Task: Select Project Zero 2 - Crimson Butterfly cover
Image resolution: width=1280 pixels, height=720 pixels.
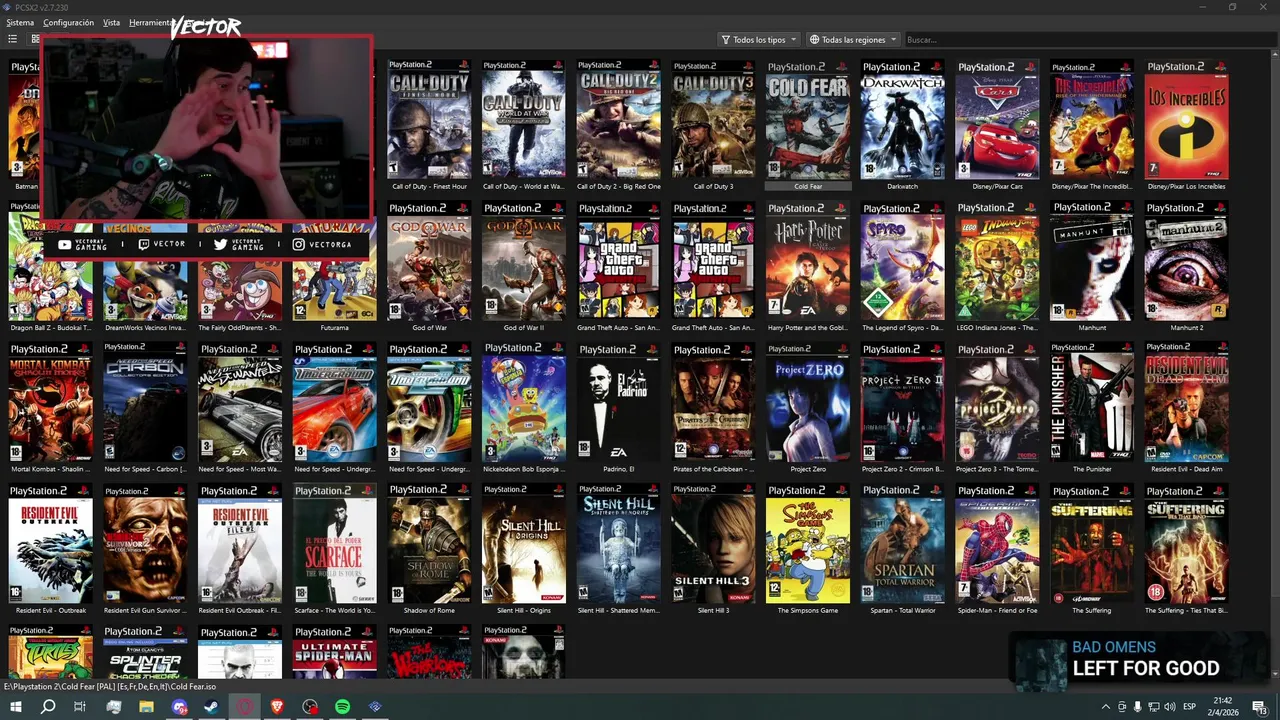Action: point(902,402)
